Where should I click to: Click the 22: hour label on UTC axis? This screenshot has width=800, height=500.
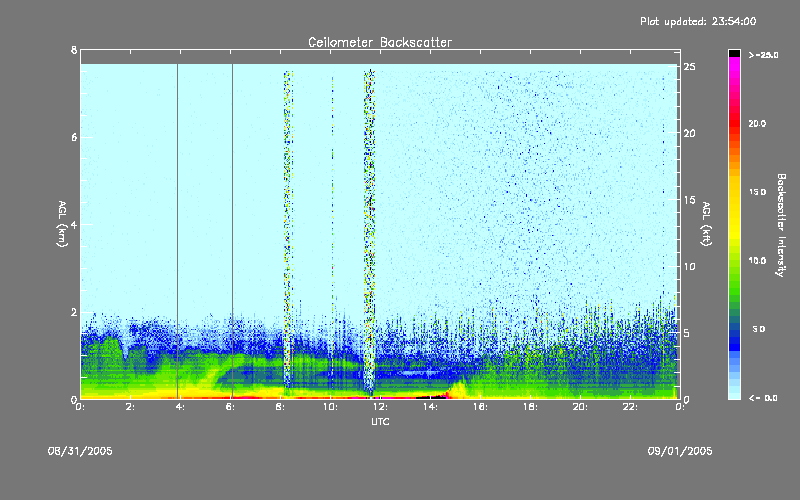coord(631,407)
